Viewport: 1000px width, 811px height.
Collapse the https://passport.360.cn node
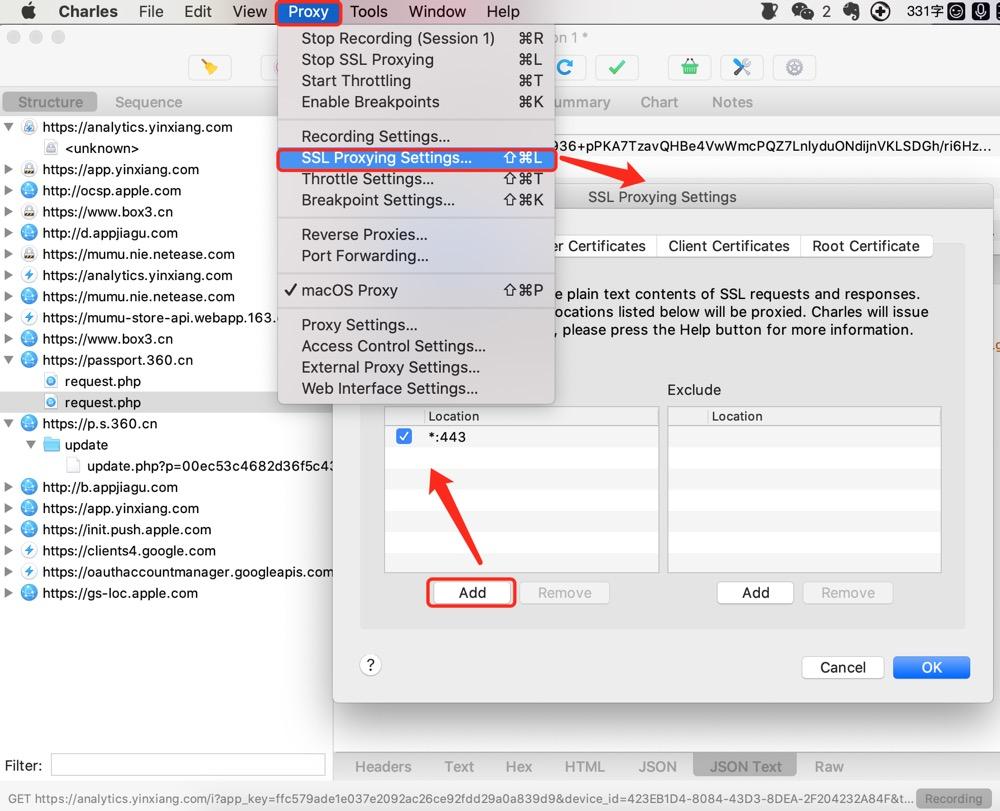[8, 360]
